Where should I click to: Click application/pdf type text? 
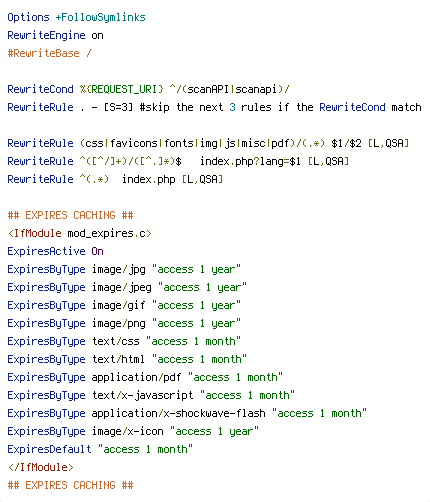click(x=136, y=377)
